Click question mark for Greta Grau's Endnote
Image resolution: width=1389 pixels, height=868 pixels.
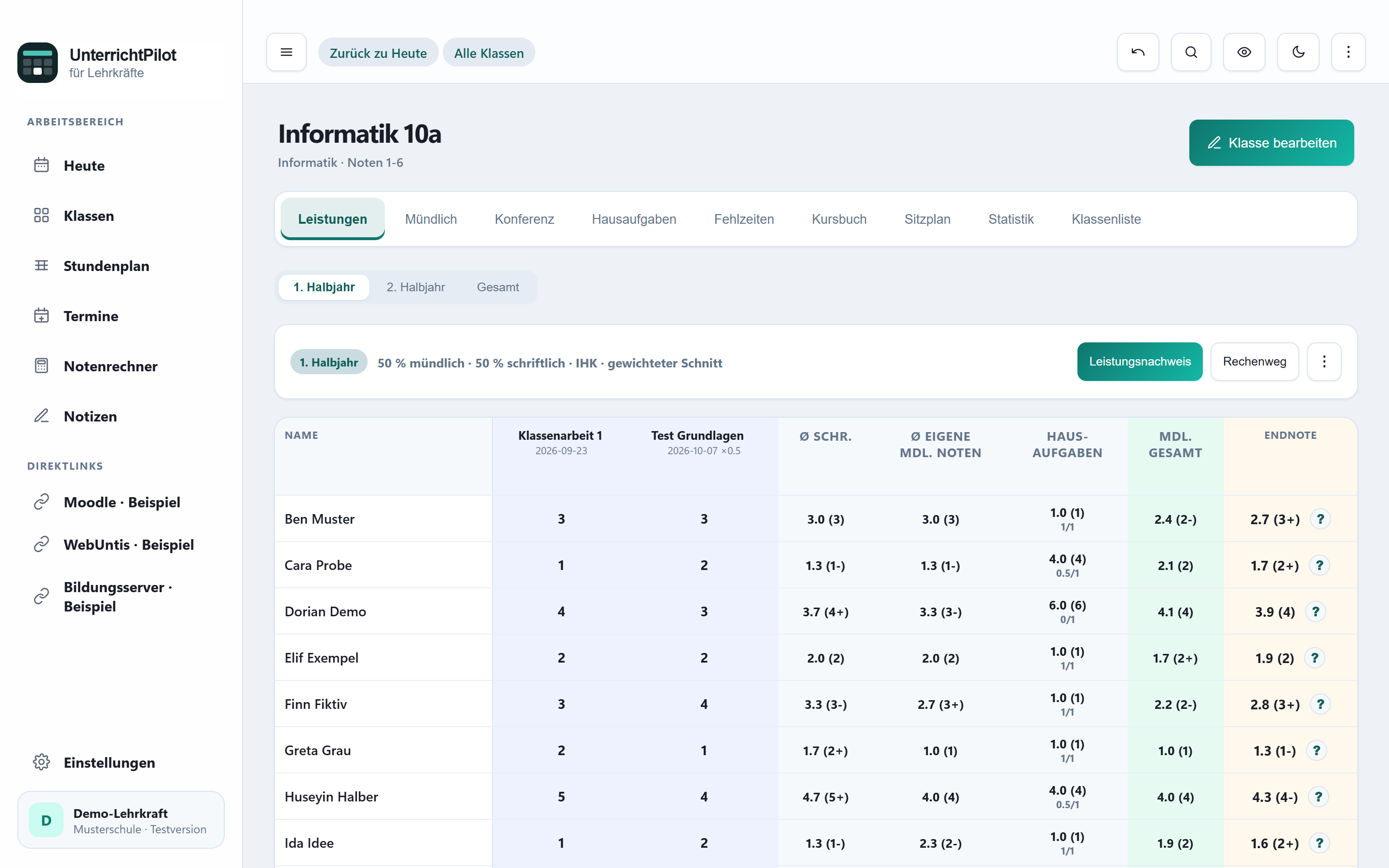tap(1317, 750)
